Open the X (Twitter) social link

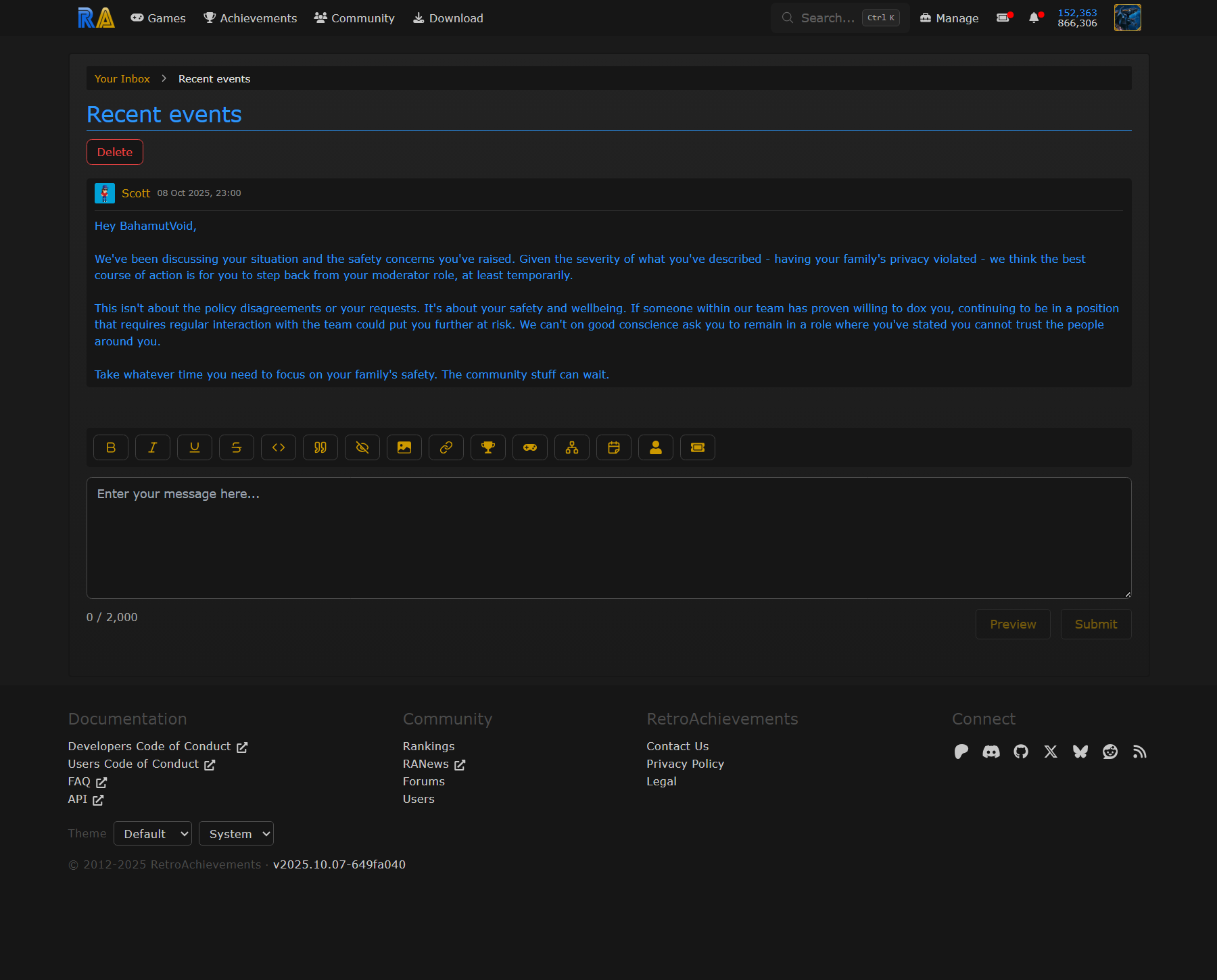(x=1051, y=752)
